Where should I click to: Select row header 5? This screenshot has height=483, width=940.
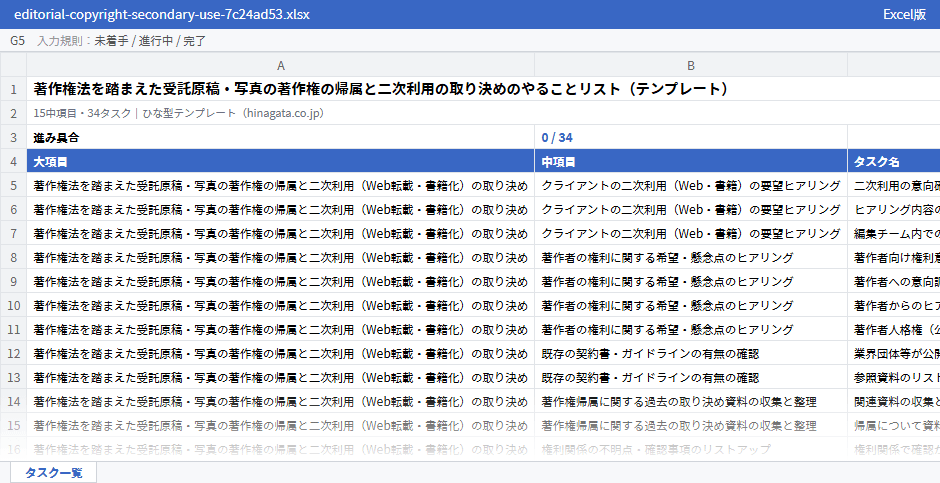tap(13, 185)
